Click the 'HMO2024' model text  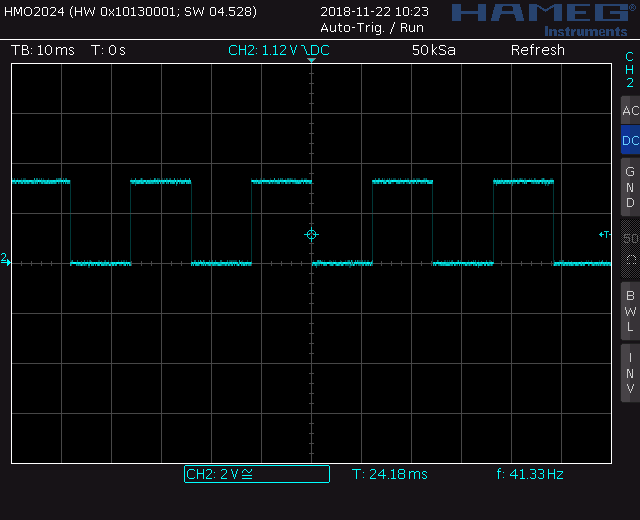point(34,11)
